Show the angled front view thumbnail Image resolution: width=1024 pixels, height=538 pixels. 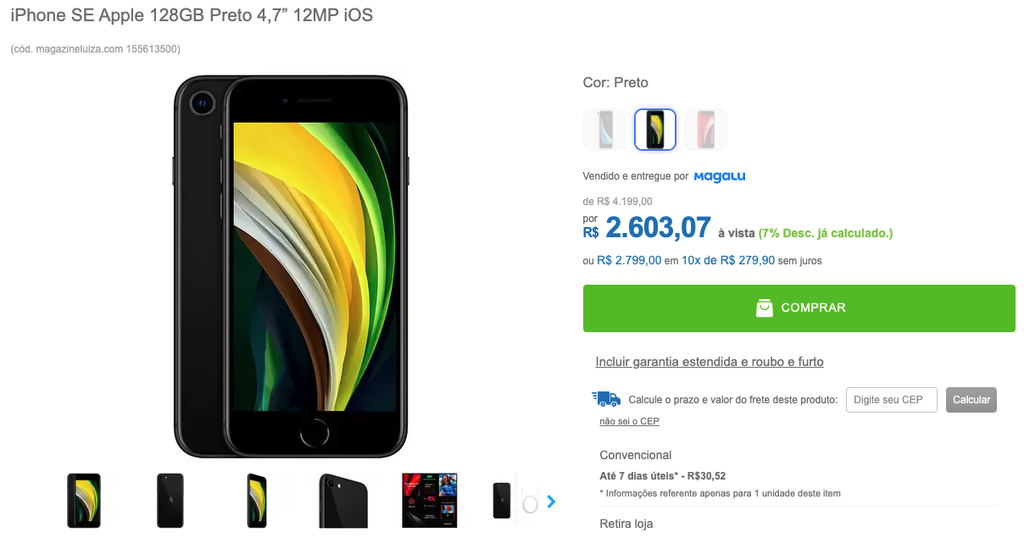257,501
